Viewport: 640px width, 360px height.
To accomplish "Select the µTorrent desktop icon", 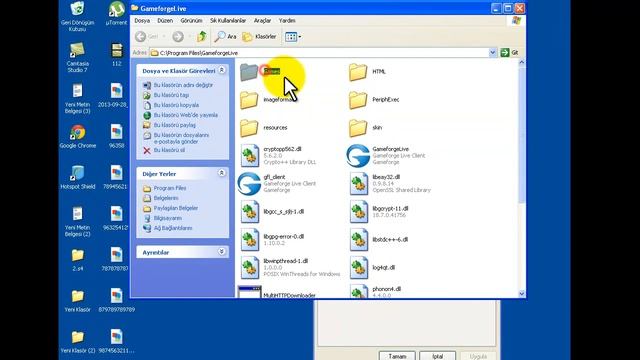I will [116, 13].
